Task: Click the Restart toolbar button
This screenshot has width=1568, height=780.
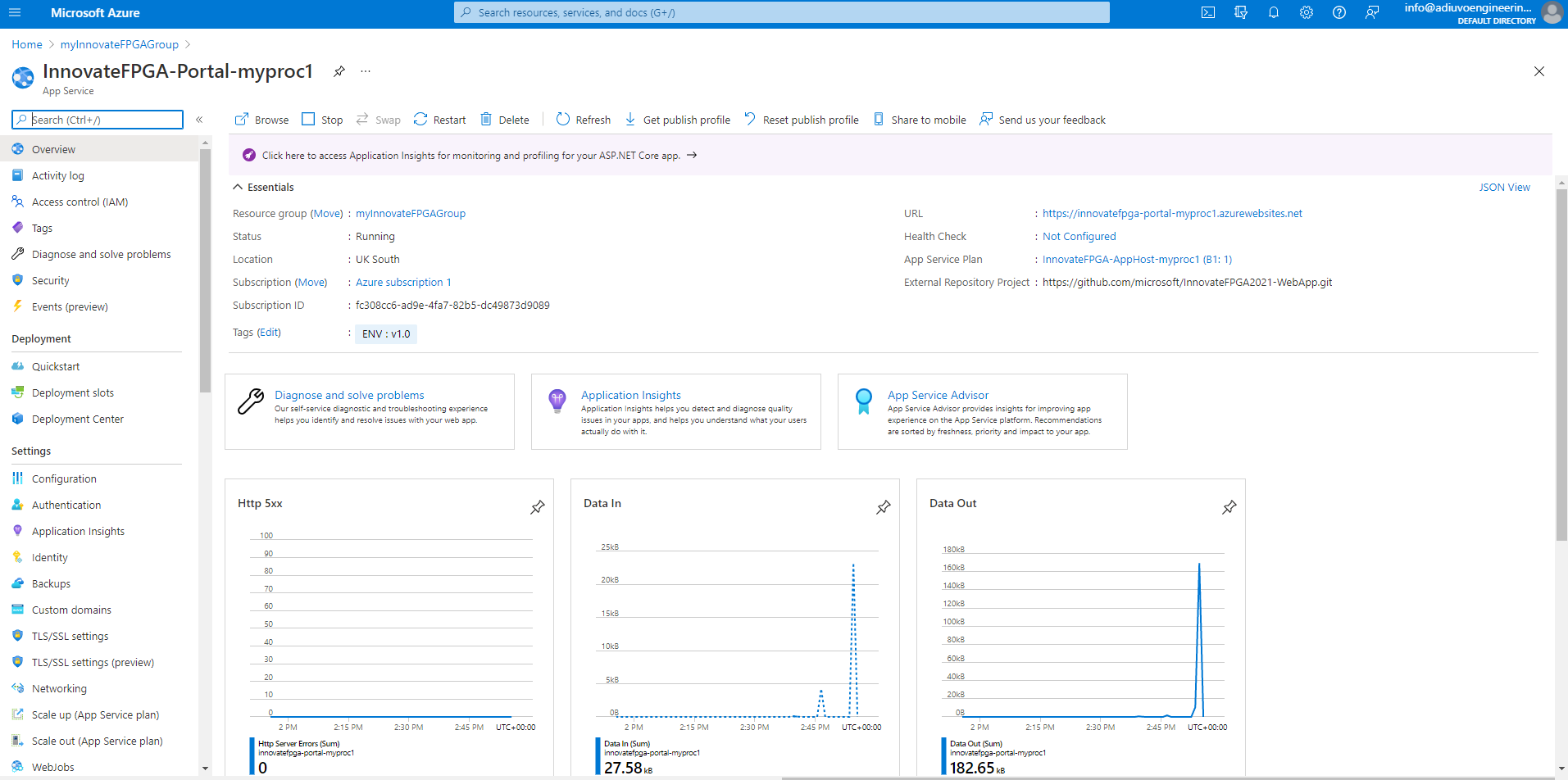Action: [x=440, y=120]
